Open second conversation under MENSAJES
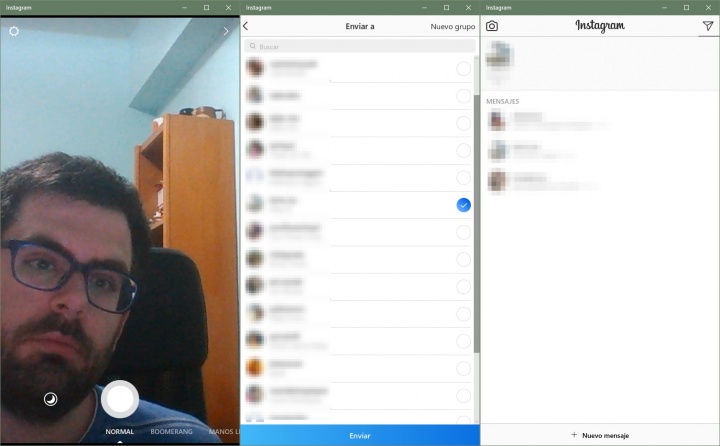 point(600,150)
